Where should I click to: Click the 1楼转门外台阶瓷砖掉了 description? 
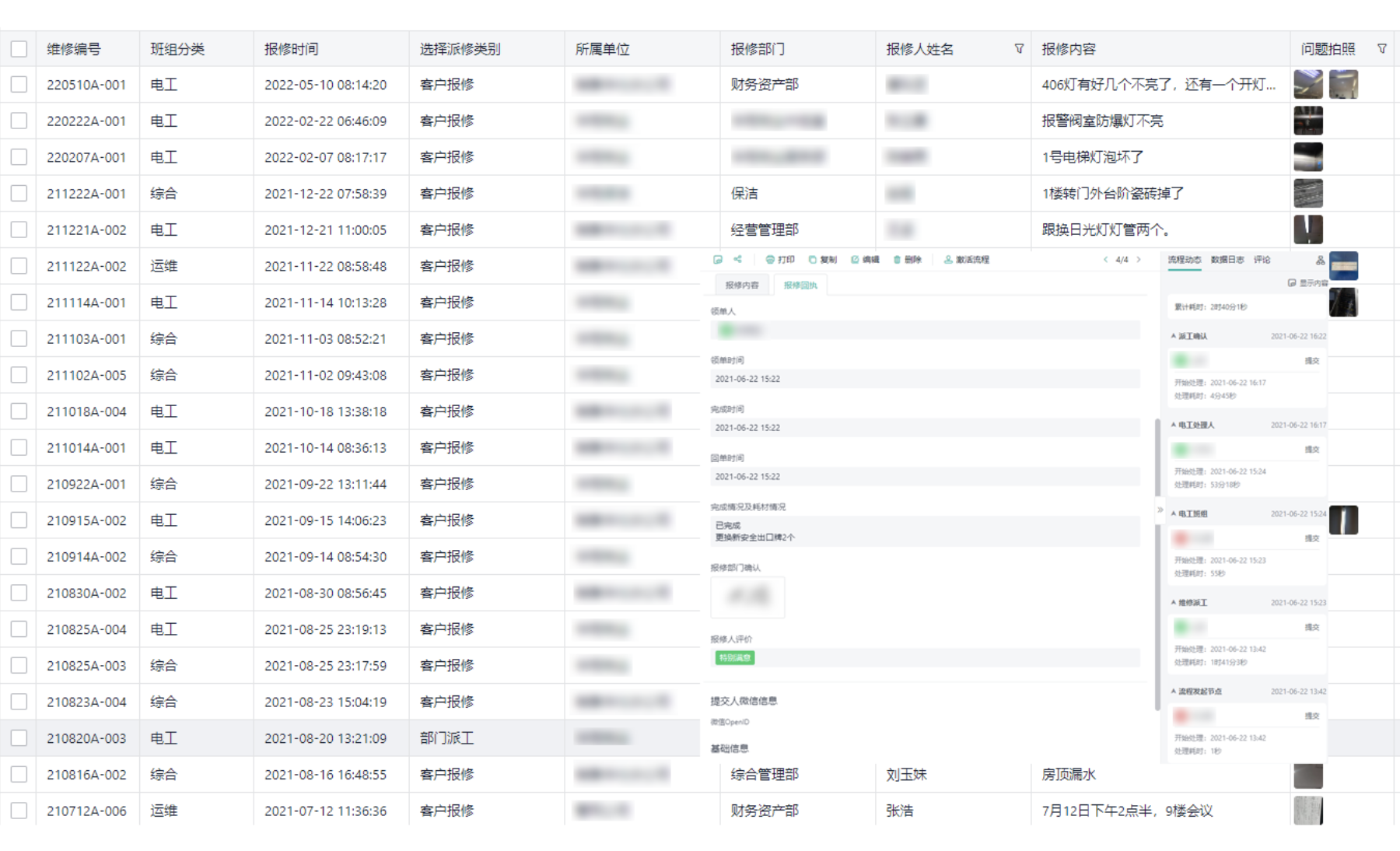tap(1113, 194)
